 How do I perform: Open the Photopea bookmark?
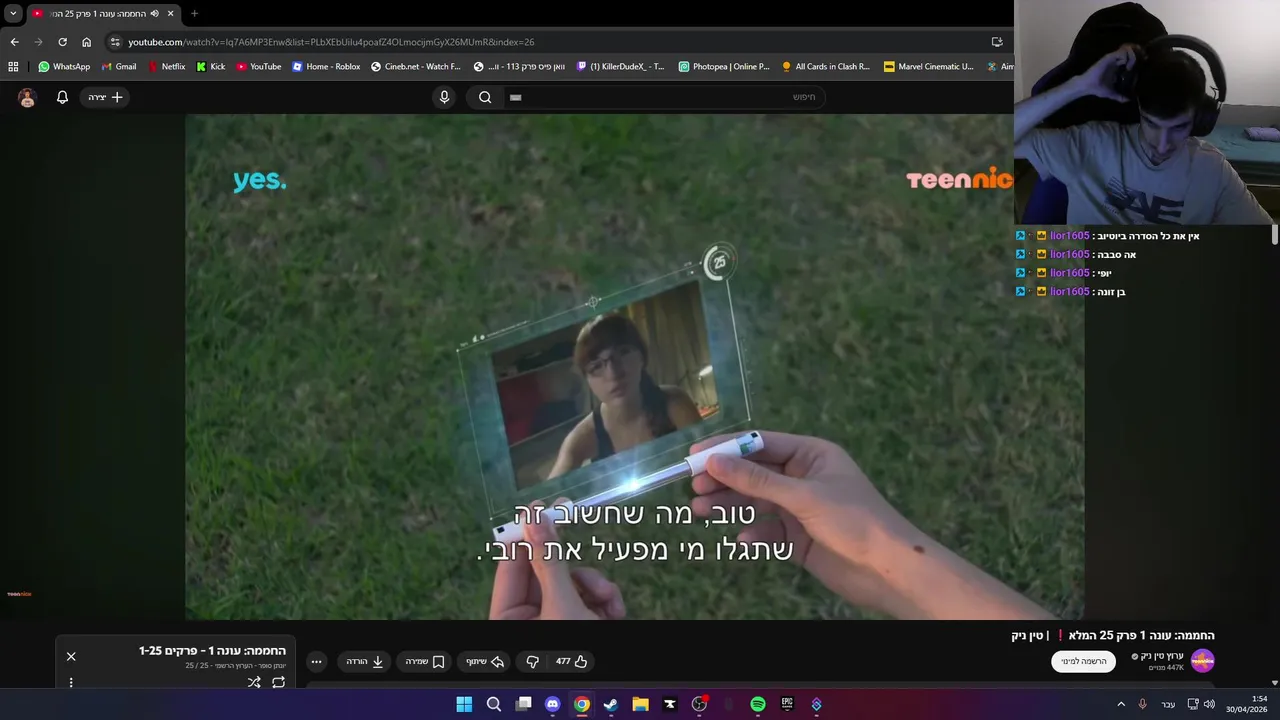724,67
